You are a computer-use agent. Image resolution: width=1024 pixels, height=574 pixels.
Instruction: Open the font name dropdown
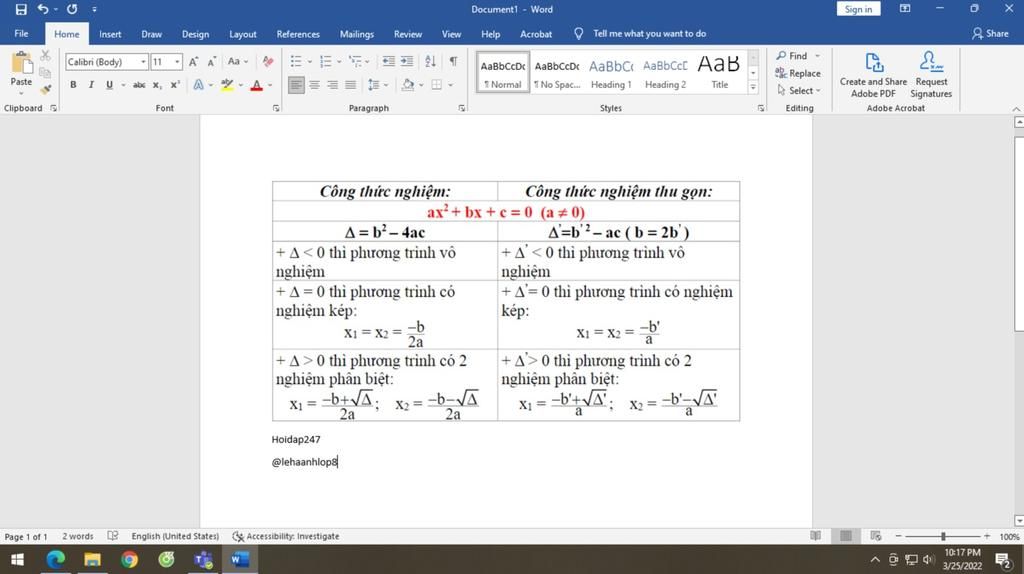coord(143,61)
